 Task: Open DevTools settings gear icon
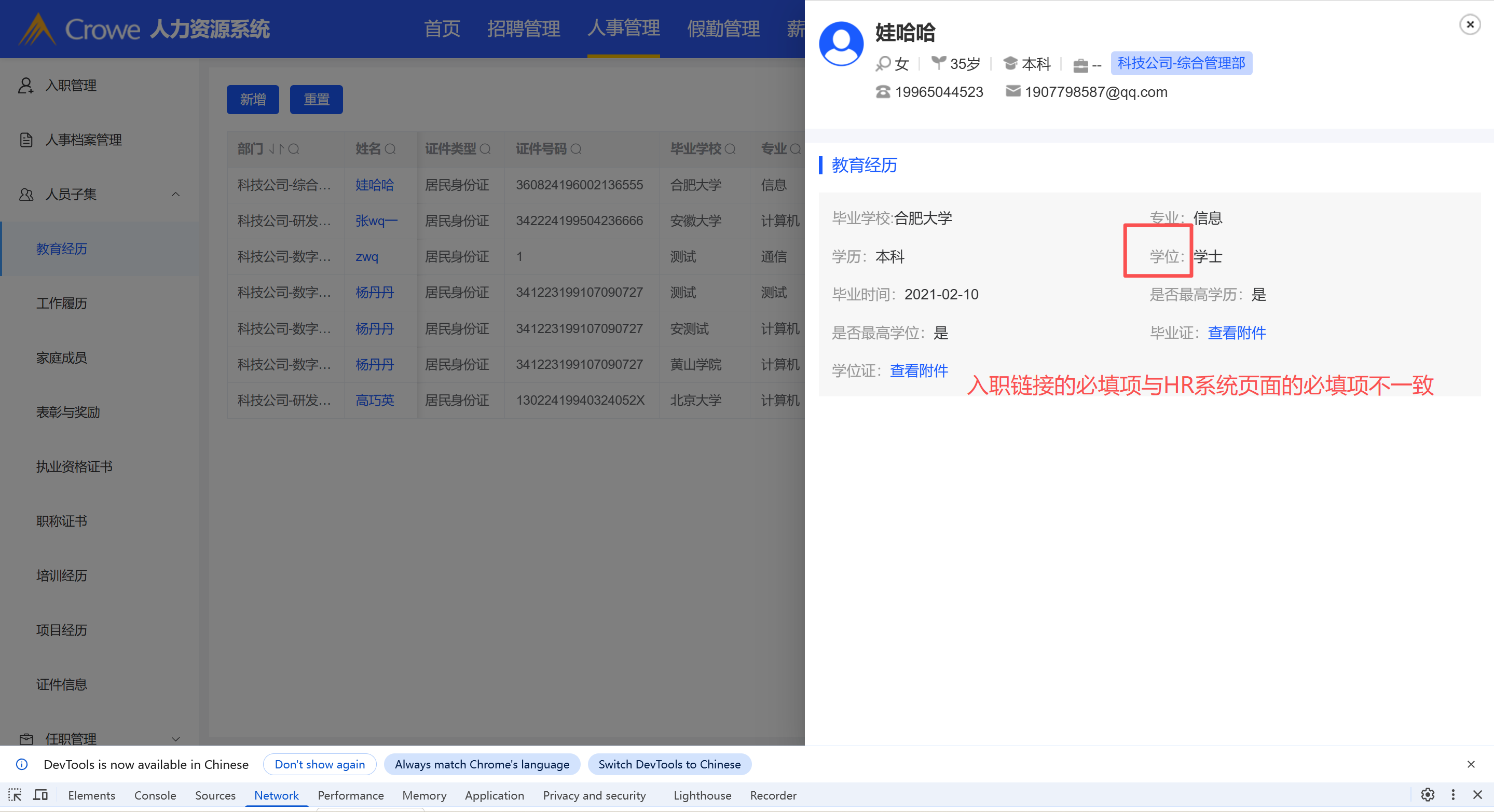point(1427,794)
